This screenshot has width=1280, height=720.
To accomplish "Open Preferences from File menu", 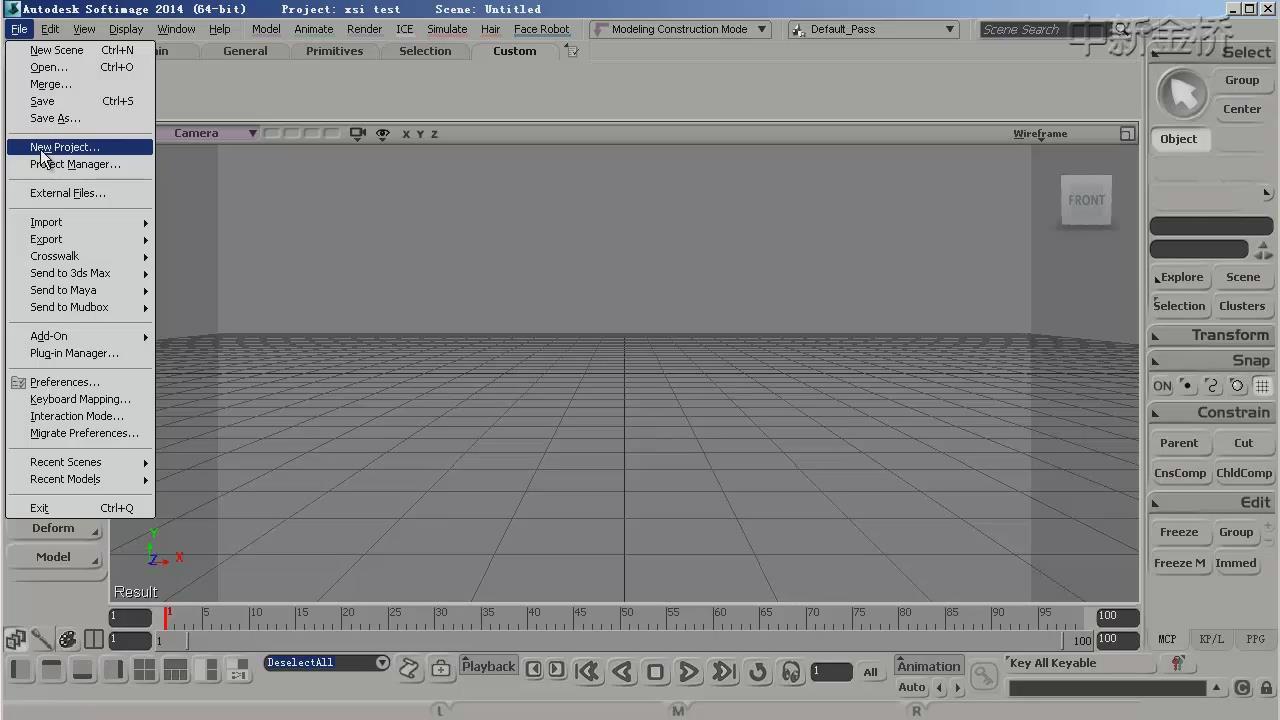I will [x=80, y=382].
